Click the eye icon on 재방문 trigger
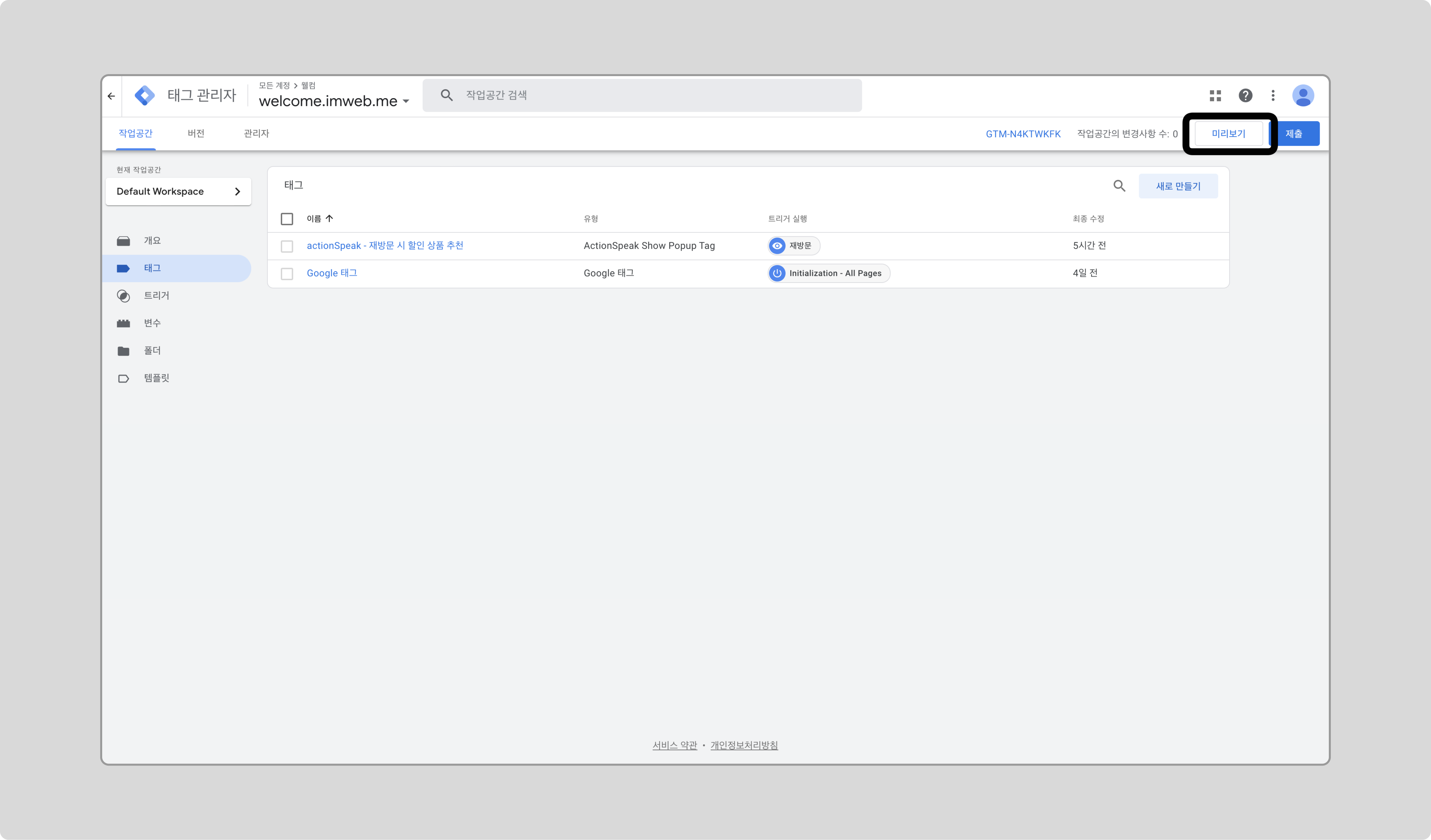The width and height of the screenshot is (1431, 840). pos(777,245)
